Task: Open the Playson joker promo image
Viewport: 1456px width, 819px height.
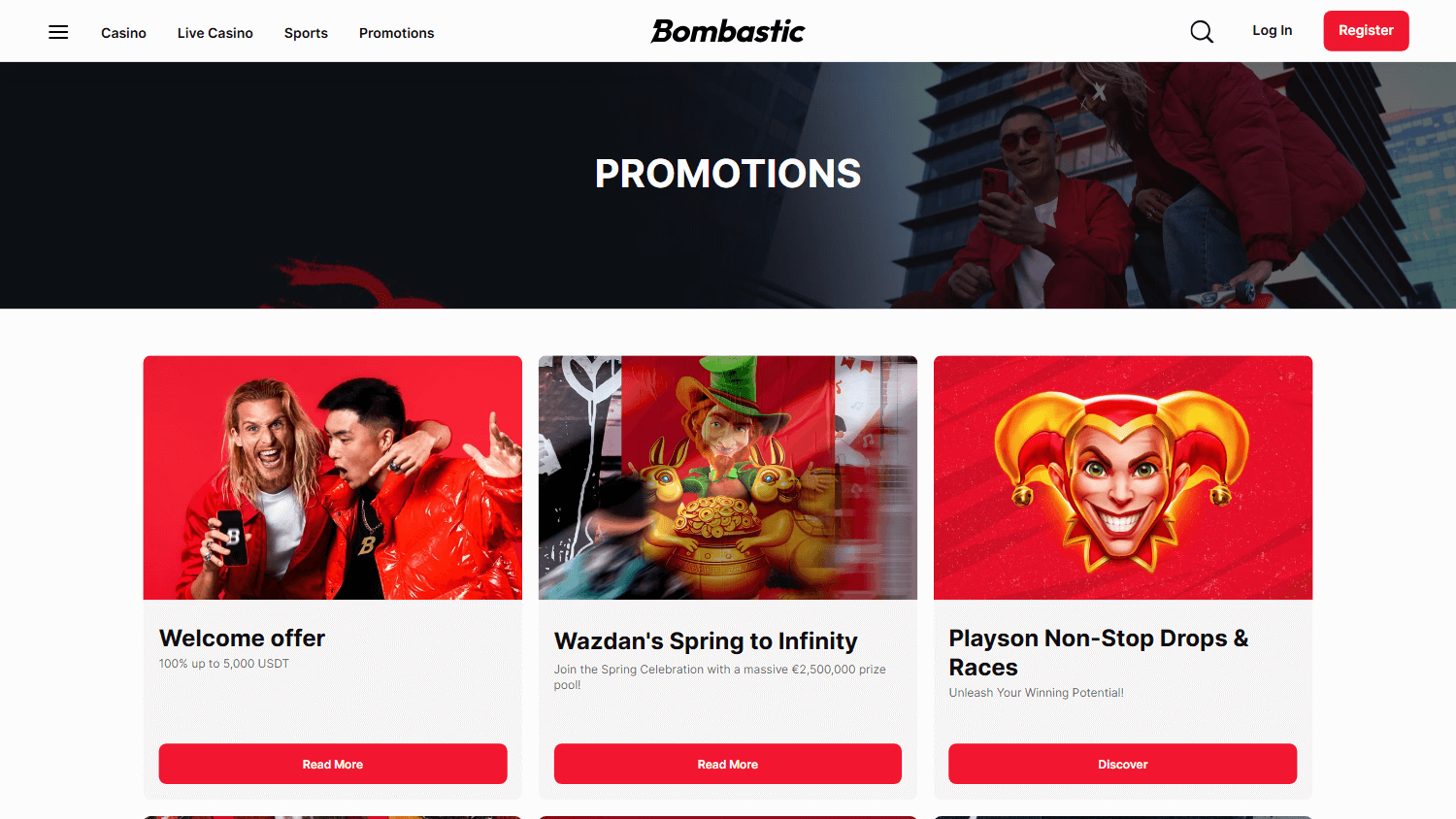Action: coord(1123,477)
